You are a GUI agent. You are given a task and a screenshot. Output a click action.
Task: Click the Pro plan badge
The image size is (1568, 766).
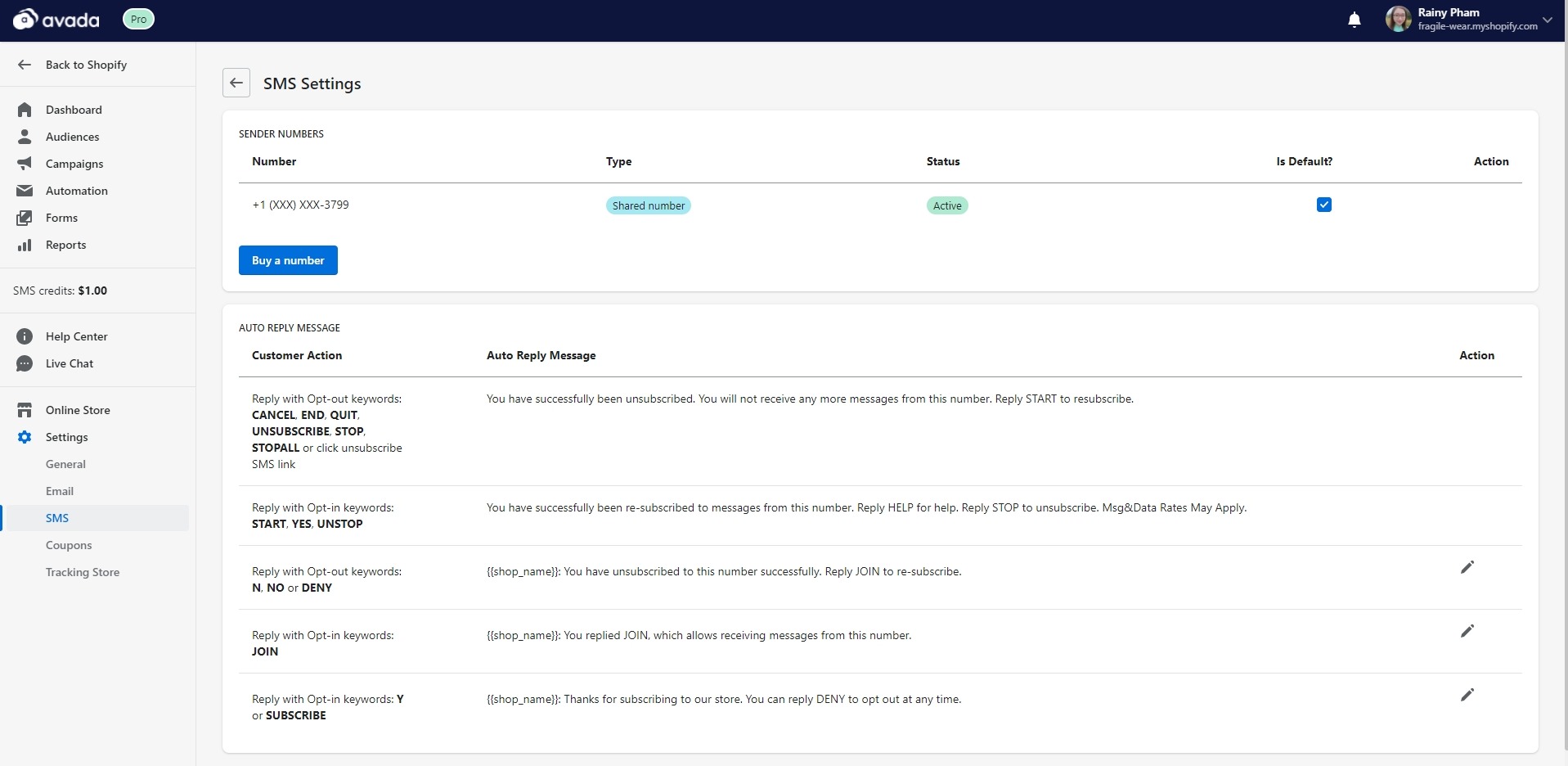(x=138, y=19)
